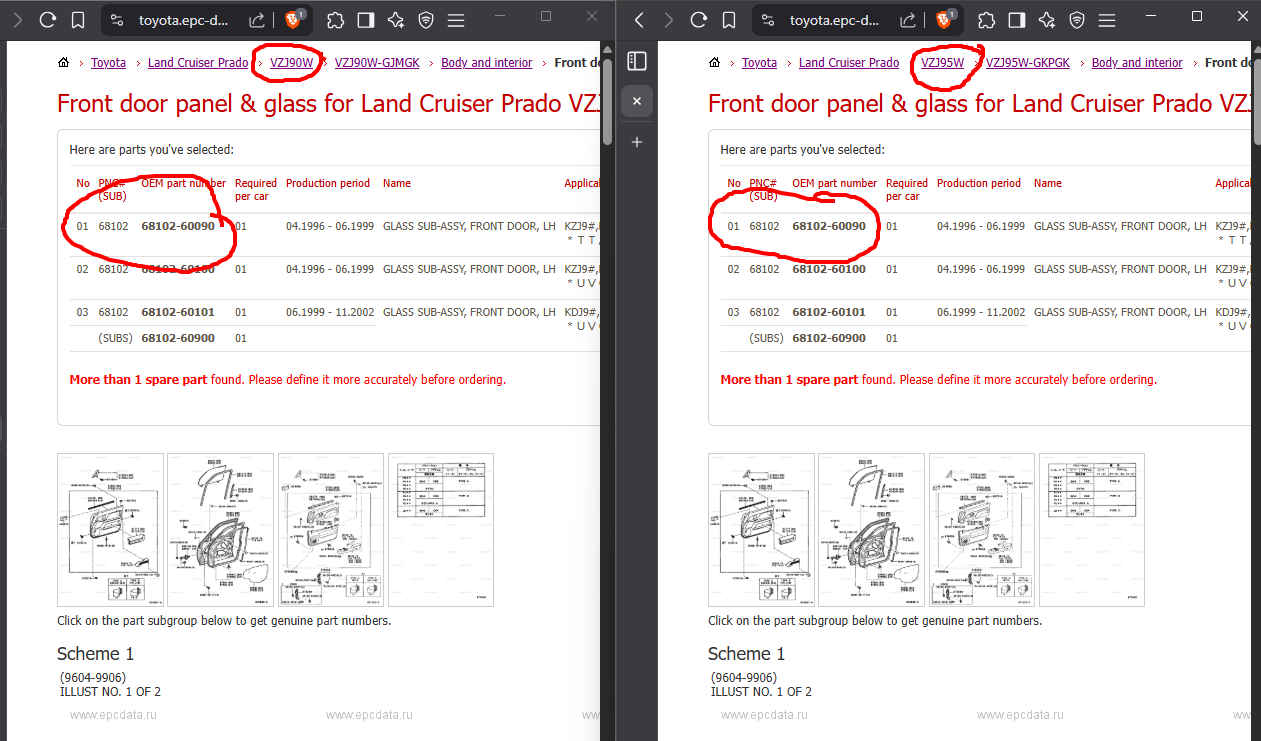
Task: Bookmark the page in the VZJ95W window
Action: tap(729, 19)
